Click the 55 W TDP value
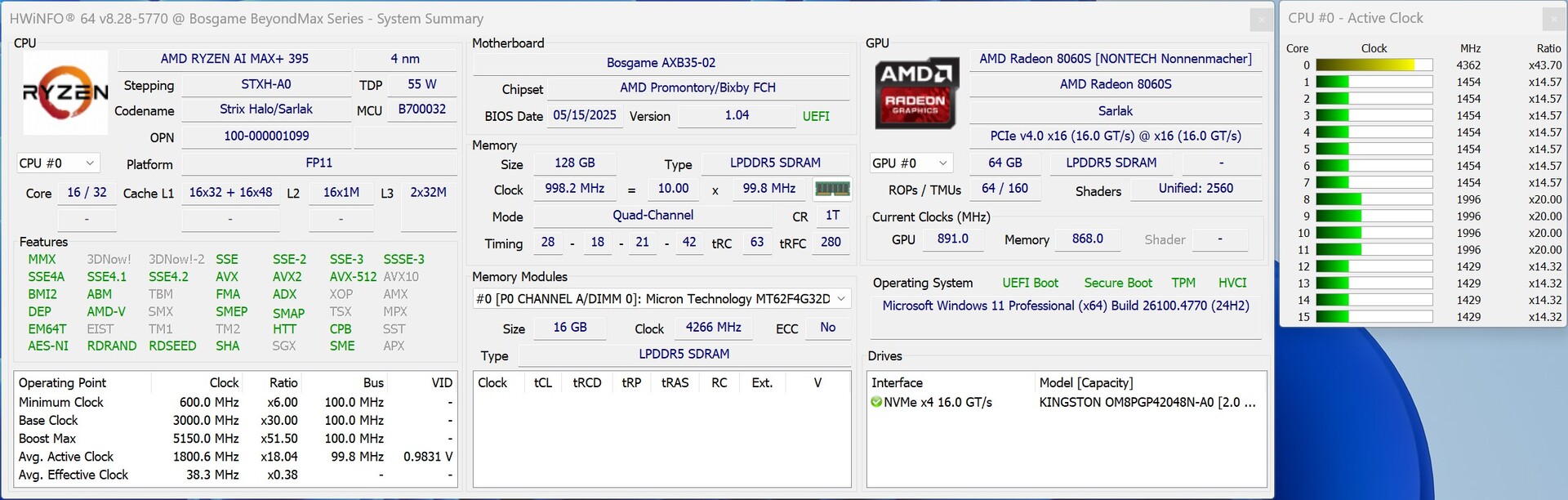The width and height of the screenshot is (1568, 500). (422, 84)
